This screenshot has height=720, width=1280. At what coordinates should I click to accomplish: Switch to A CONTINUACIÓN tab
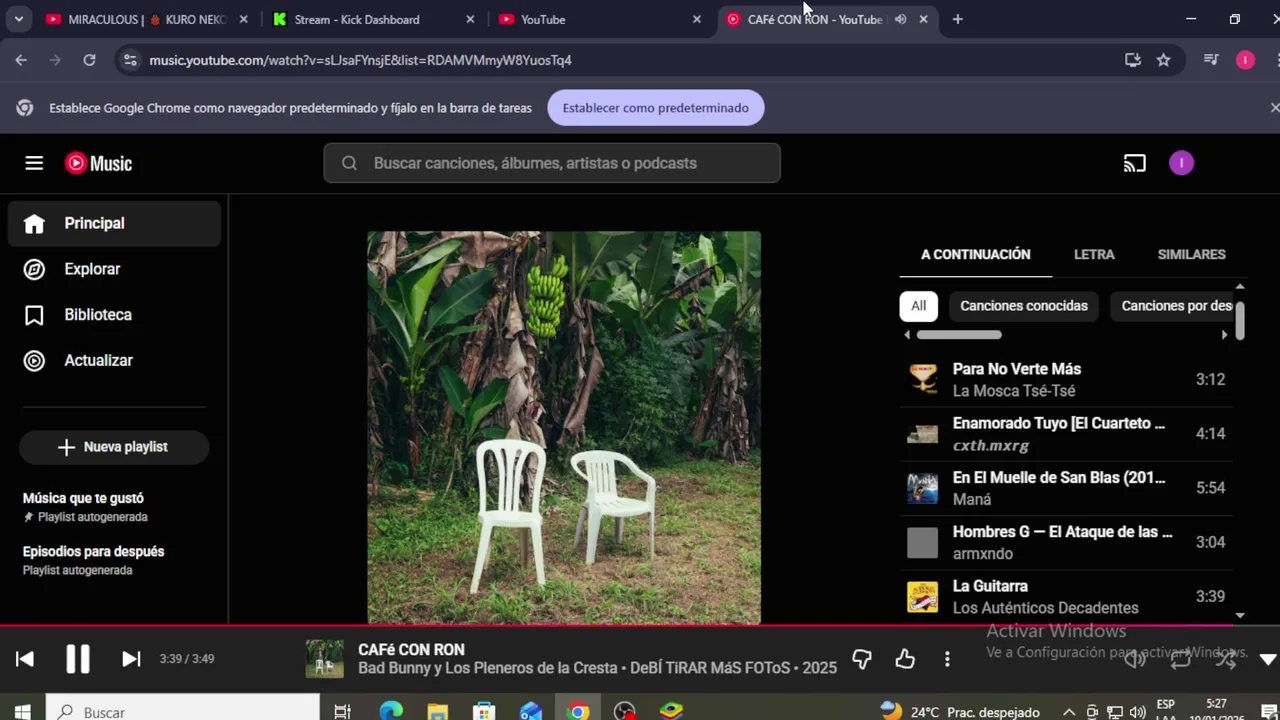[x=975, y=254]
